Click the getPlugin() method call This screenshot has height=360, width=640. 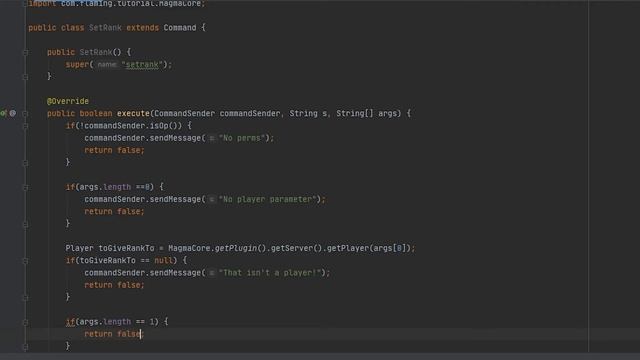pyautogui.click(x=240, y=248)
